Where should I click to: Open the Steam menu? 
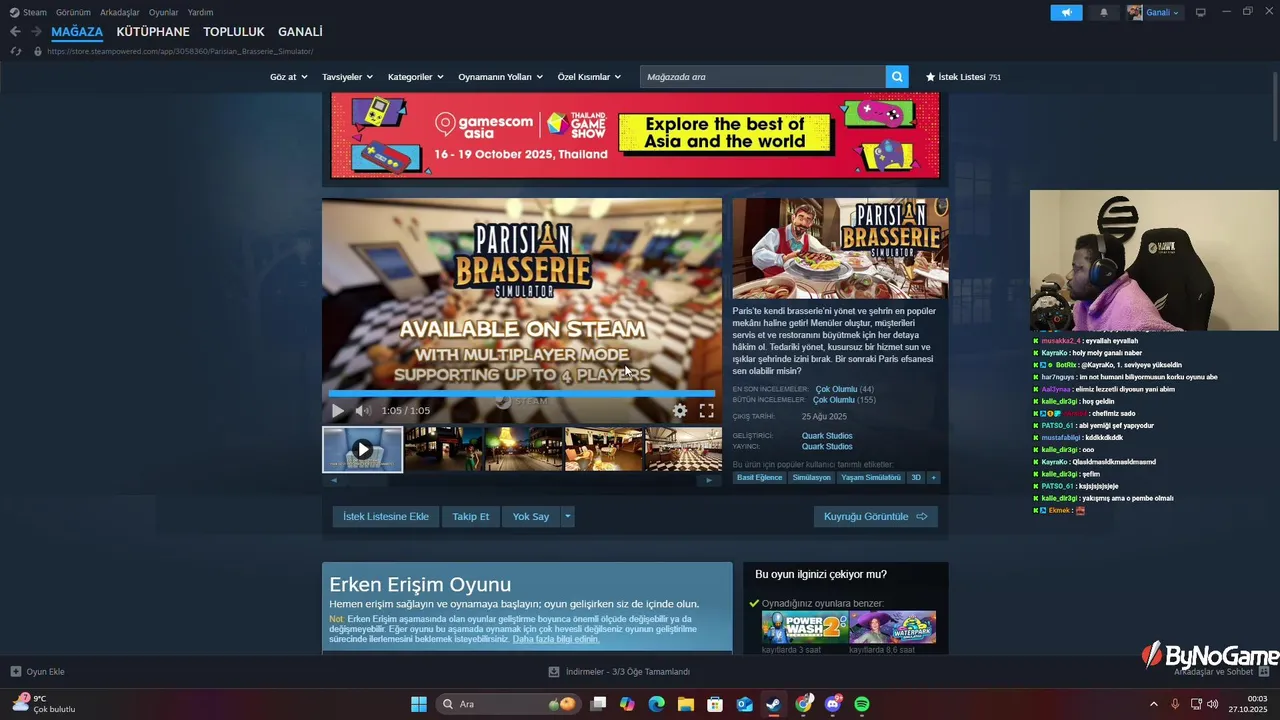[28, 12]
